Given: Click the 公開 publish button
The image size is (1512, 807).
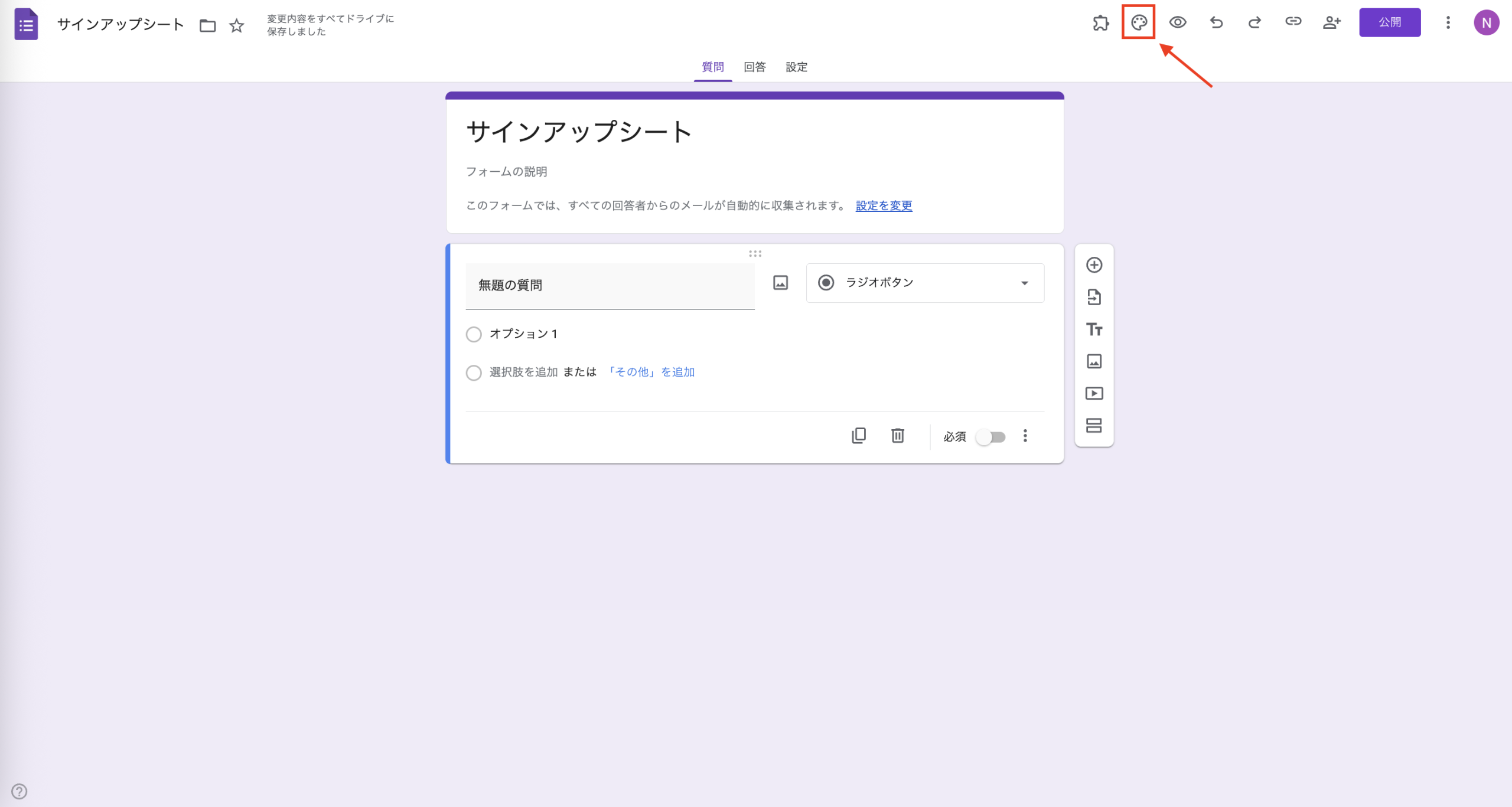Looking at the screenshot, I should coord(1390,22).
